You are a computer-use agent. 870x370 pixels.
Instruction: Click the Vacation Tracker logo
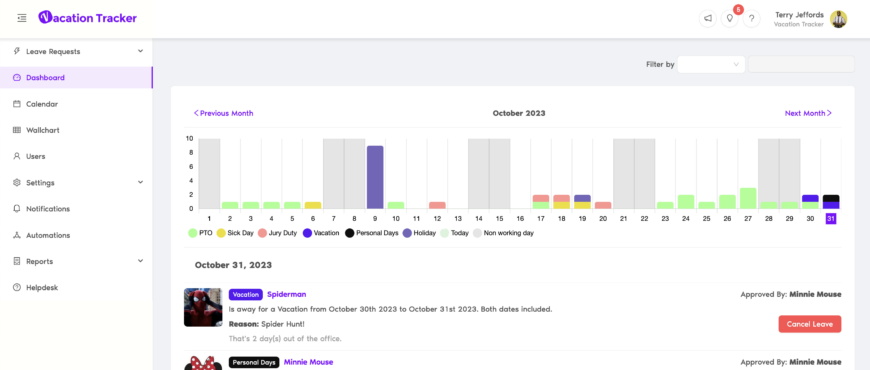(88, 18)
